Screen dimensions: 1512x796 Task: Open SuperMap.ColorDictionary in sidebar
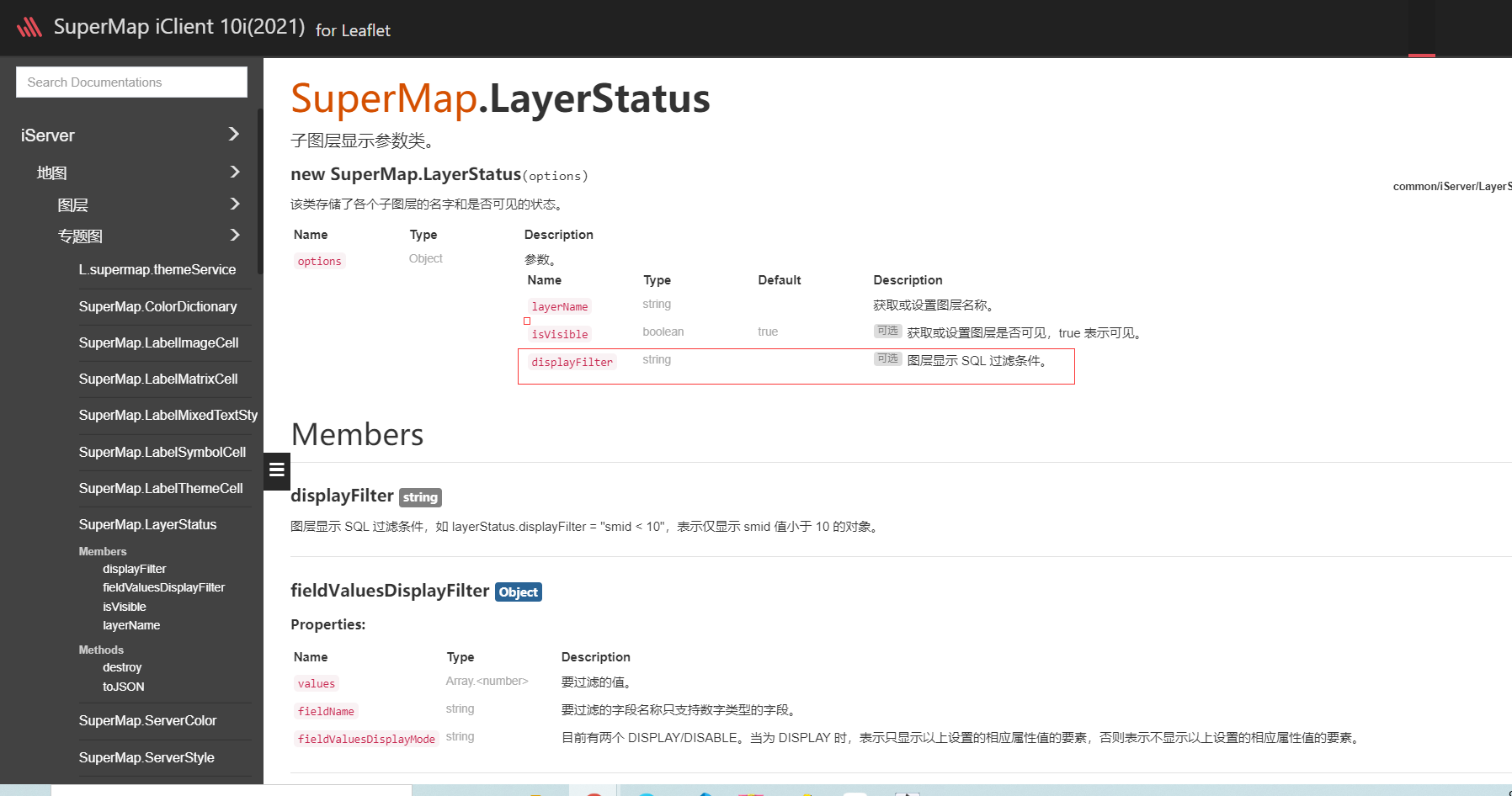pyautogui.click(x=157, y=306)
